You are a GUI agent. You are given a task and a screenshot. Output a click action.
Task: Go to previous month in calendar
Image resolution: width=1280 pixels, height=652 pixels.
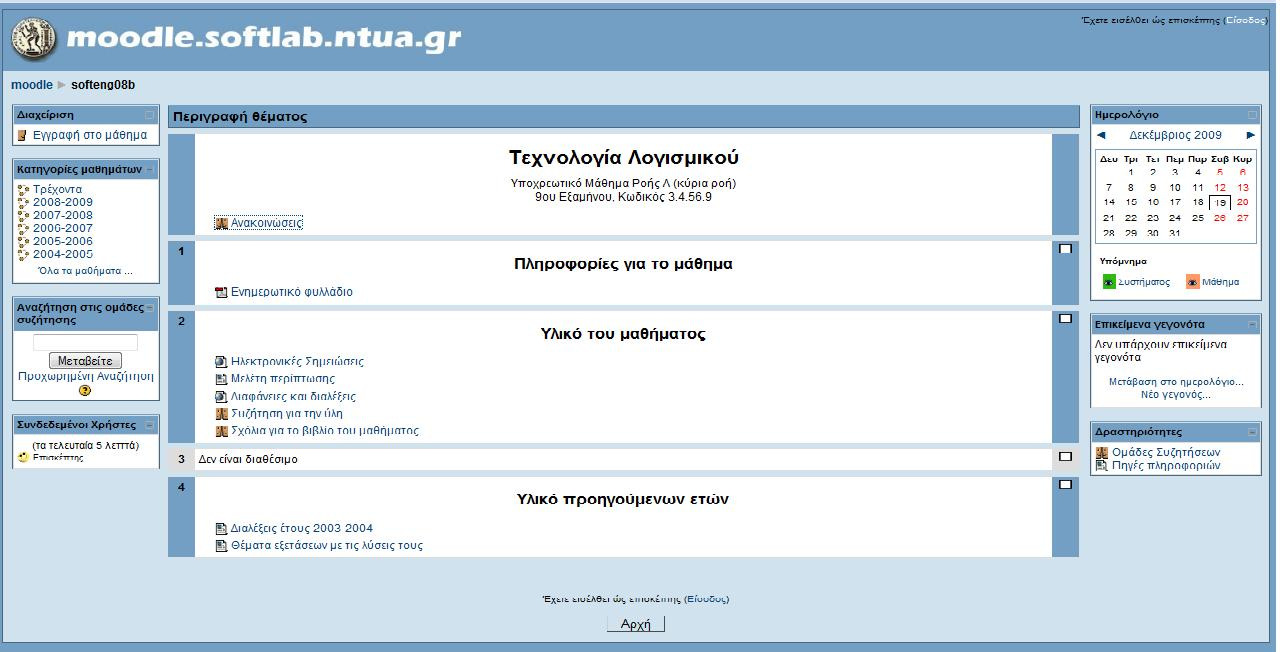pos(1101,135)
